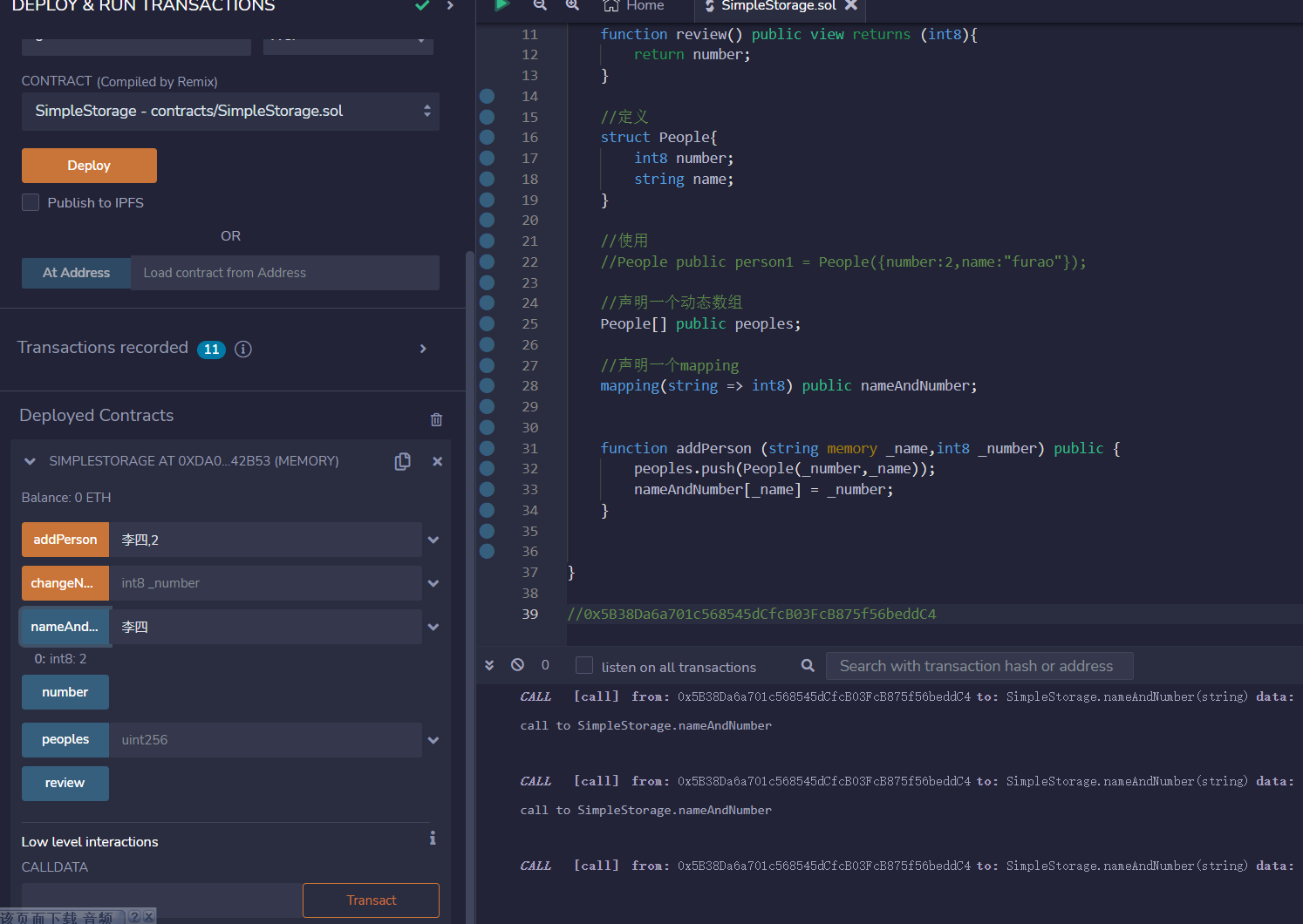This screenshot has height=924, width=1303.
Task: Expand the Transactions recorded section
Action: point(423,349)
